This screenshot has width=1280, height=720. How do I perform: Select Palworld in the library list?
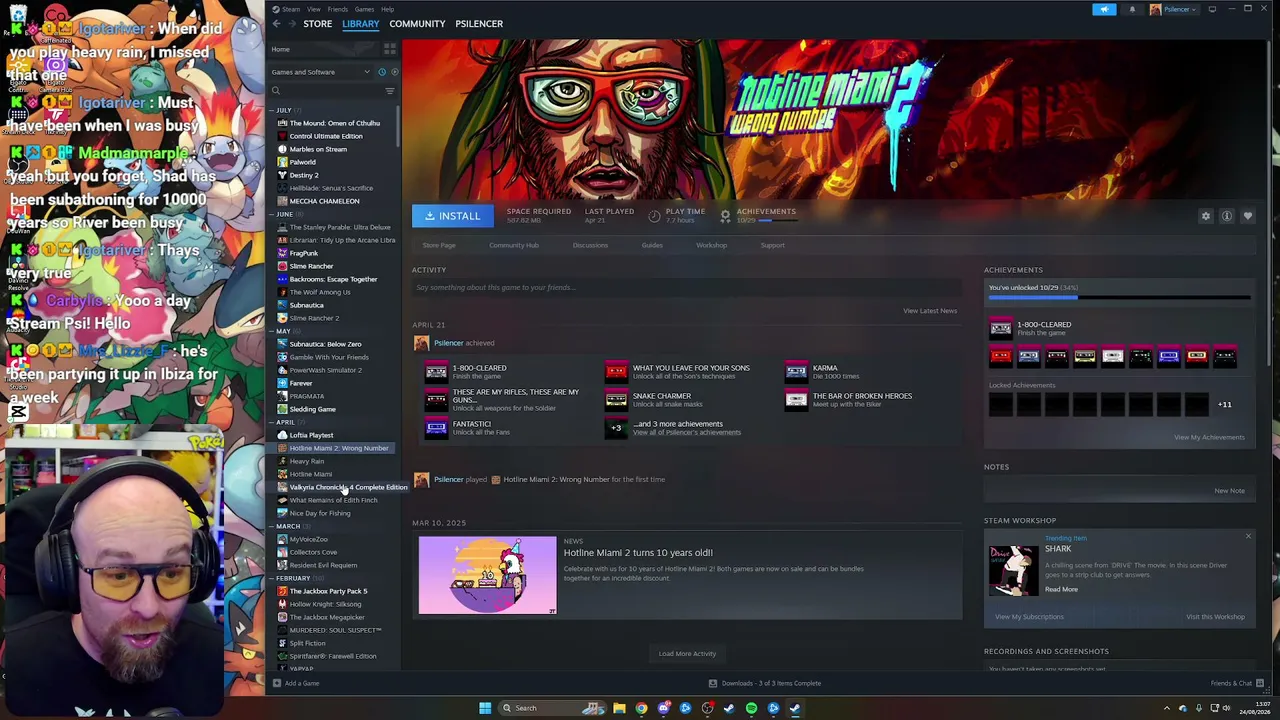[302, 162]
